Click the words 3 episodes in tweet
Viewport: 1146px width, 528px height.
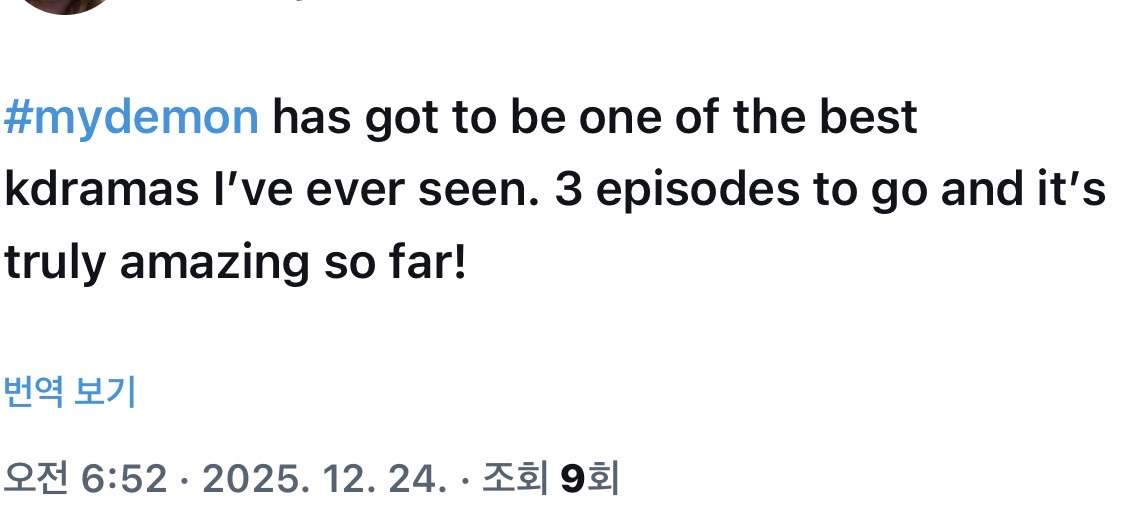pos(676,191)
